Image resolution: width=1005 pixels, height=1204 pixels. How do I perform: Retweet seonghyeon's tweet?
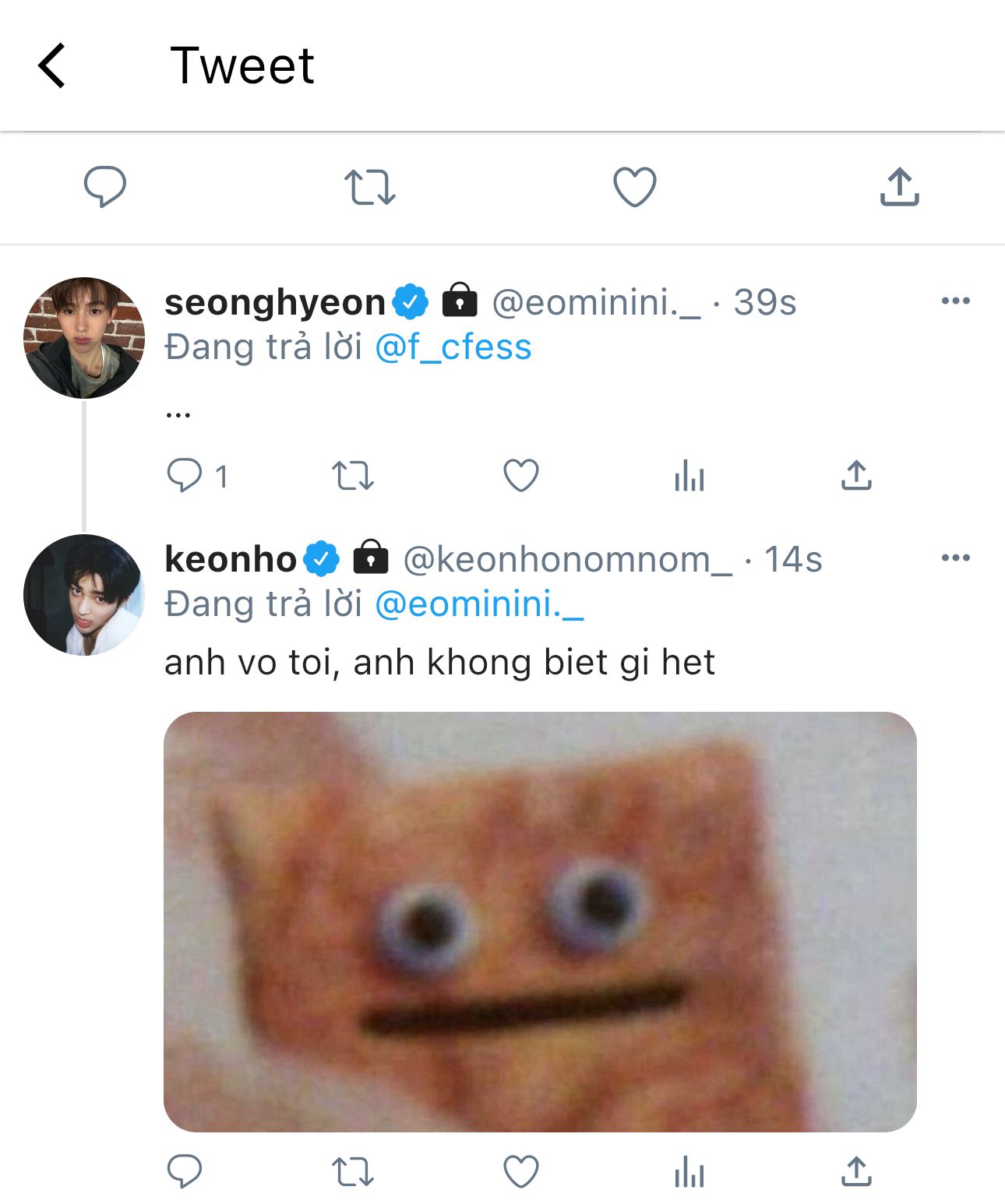[x=353, y=475]
